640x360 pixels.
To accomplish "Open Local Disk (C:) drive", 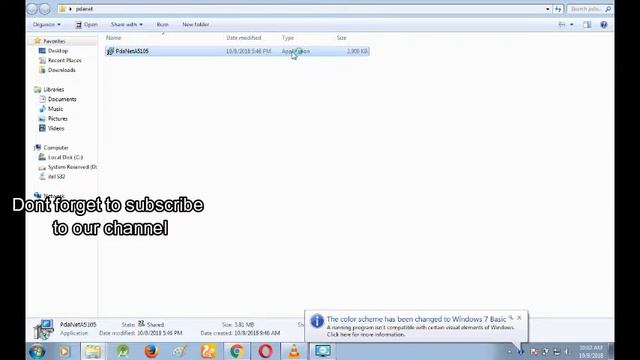I will pyautogui.click(x=65, y=157).
